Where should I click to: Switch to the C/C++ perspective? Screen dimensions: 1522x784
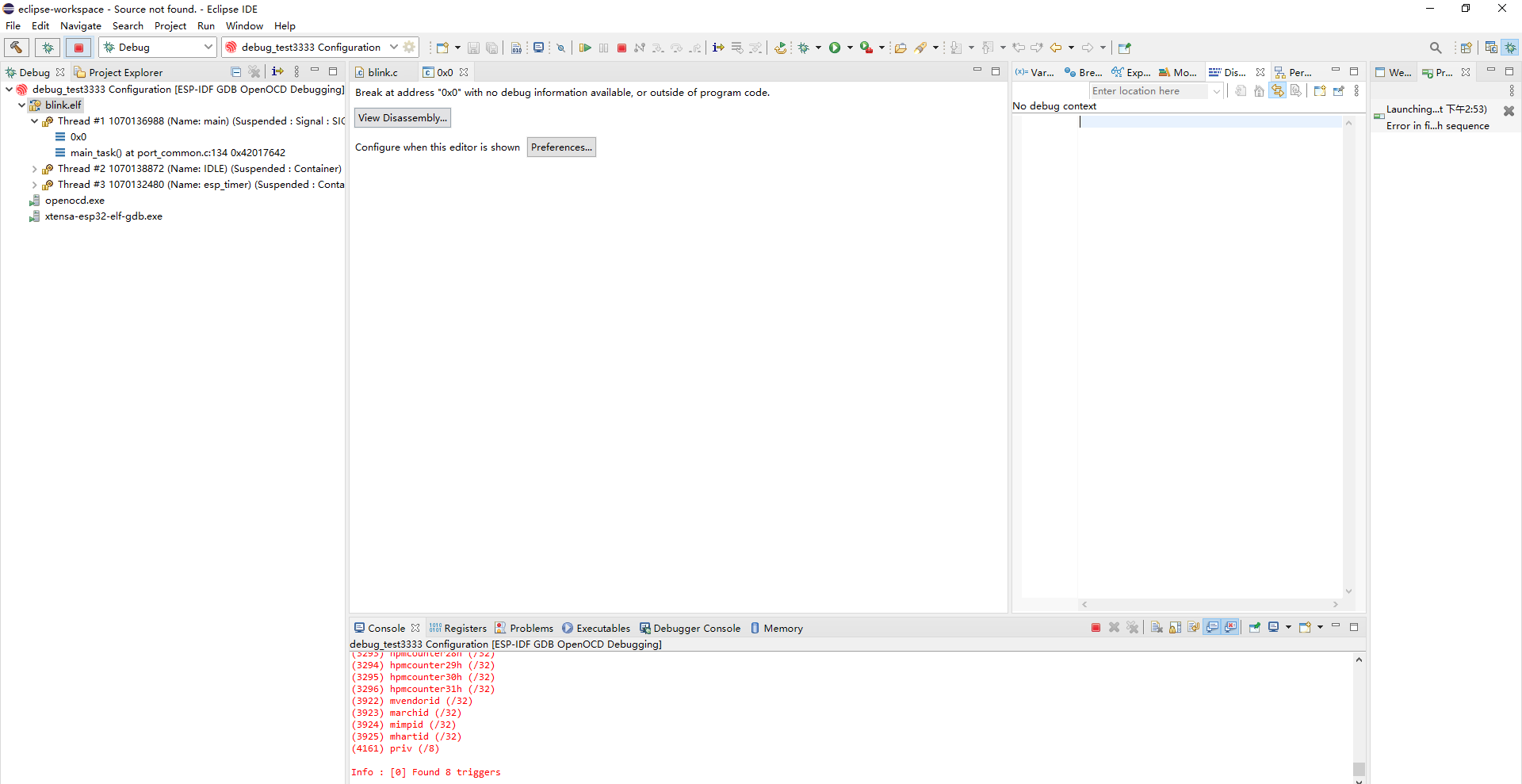1491,48
